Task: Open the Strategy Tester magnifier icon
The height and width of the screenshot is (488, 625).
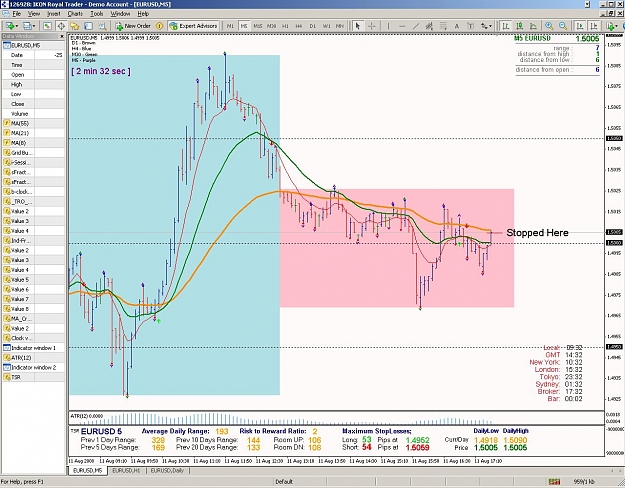Action: tap(102, 26)
